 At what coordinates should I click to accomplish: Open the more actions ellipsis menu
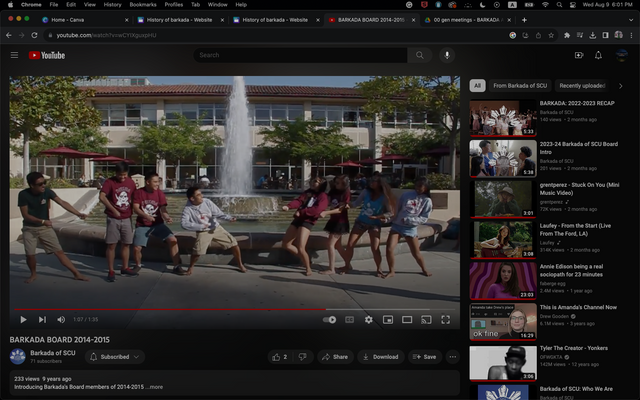pos(453,356)
